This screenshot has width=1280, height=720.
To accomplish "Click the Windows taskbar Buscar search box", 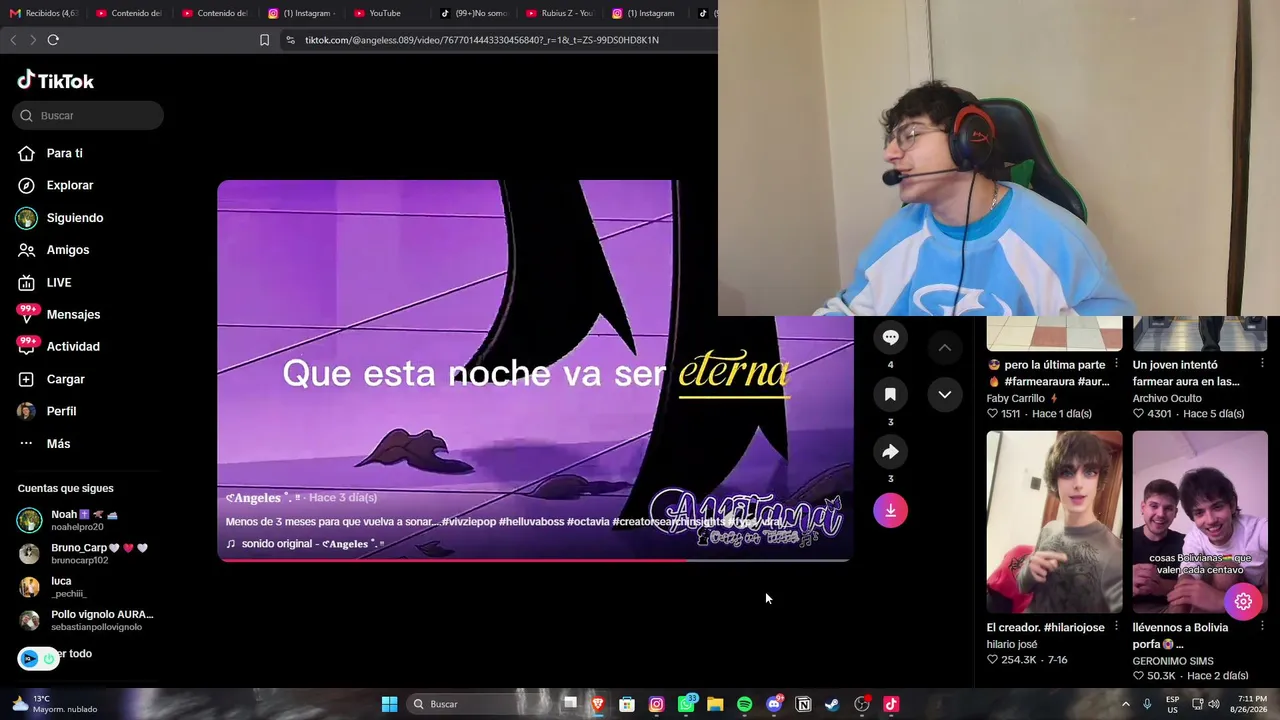I will coord(482,704).
